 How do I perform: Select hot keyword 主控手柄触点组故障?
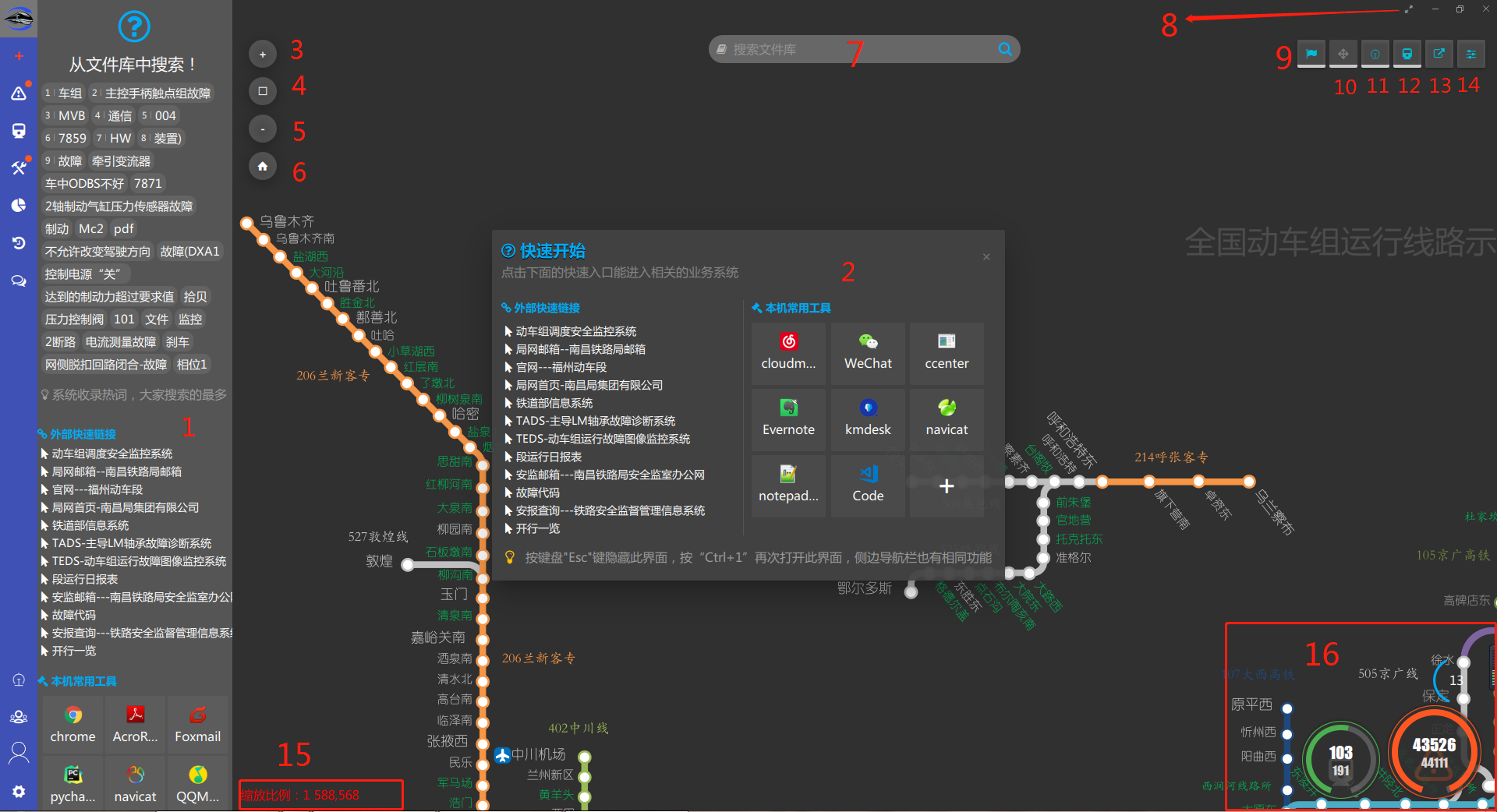coord(151,93)
